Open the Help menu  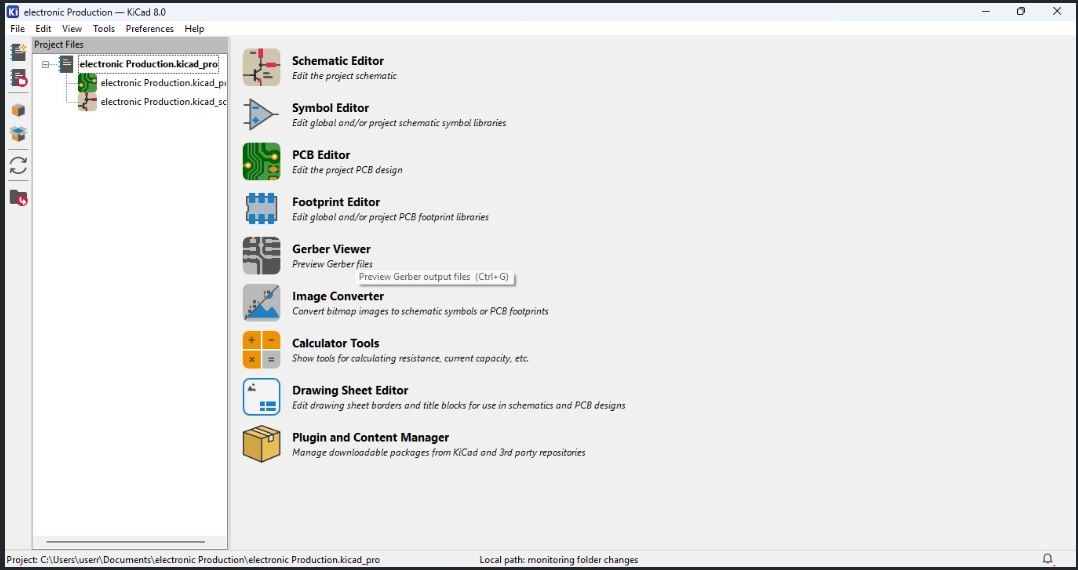tap(195, 29)
